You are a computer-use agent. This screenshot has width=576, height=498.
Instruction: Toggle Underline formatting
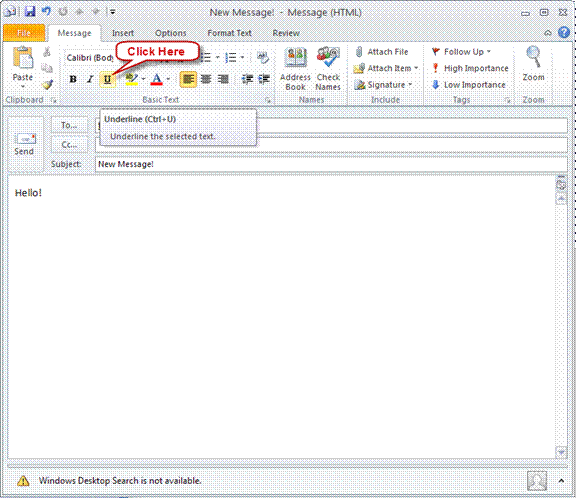107,79
